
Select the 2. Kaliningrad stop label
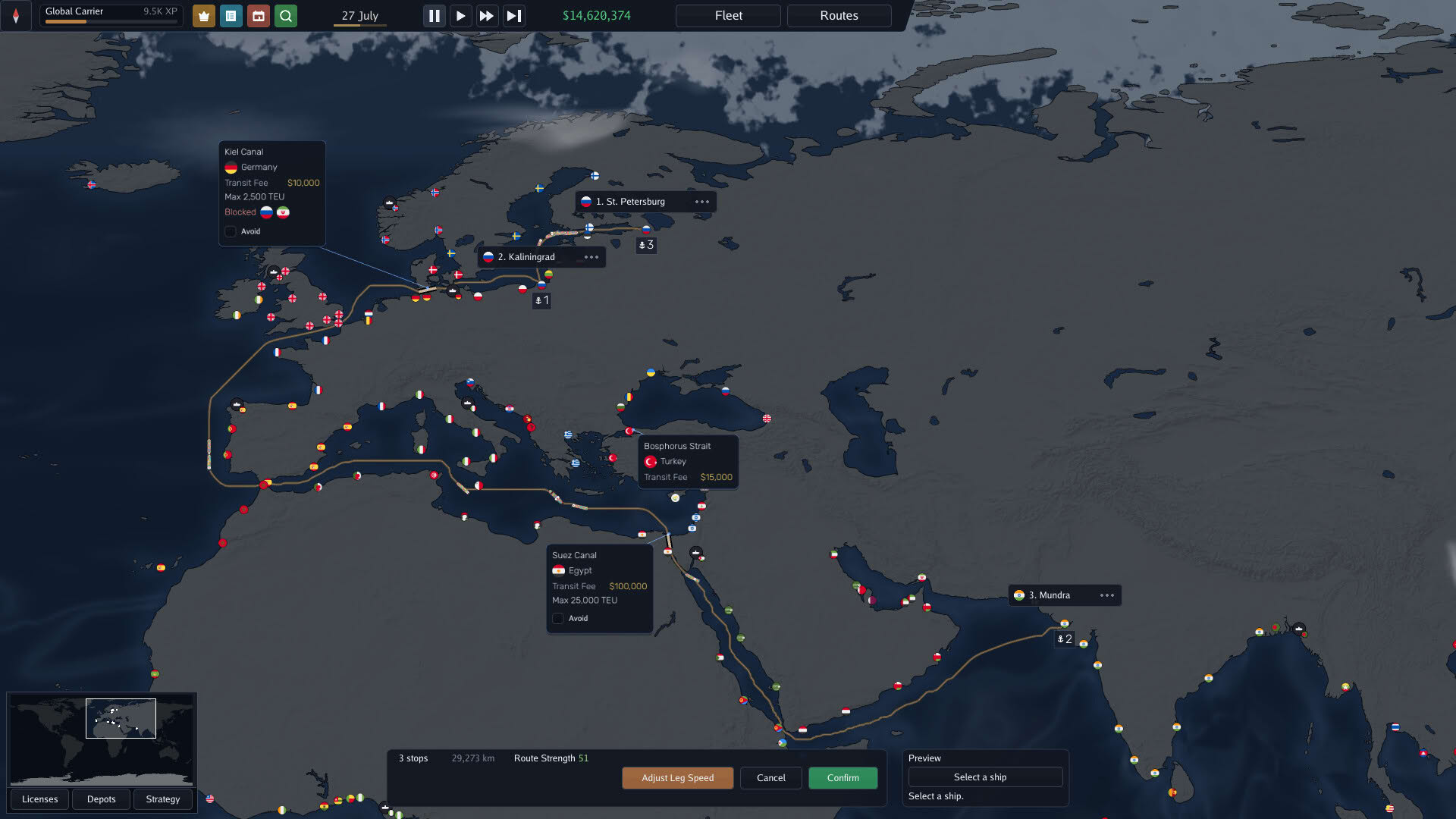pyautogui.click(x=526, y=257)
